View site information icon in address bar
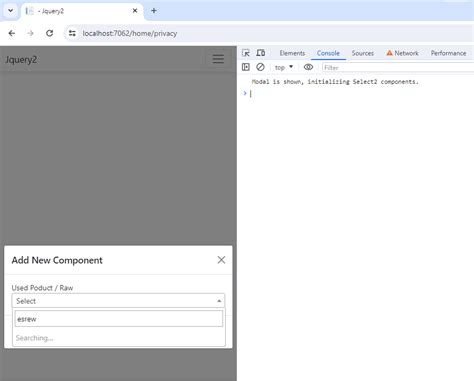The height and width of the screenshot is (381, 474). [x=72, y=33]
